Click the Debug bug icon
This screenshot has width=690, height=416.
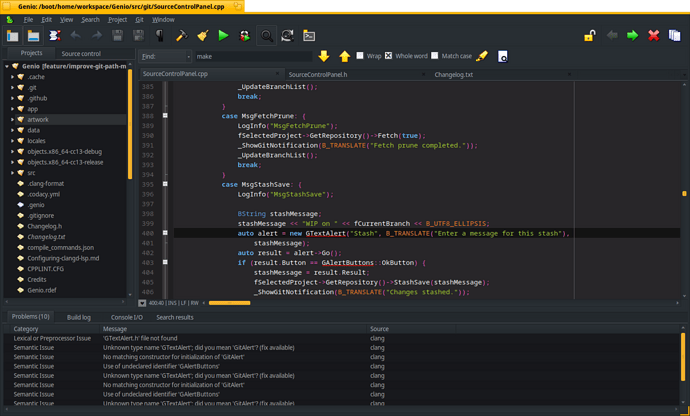[245, 36]
